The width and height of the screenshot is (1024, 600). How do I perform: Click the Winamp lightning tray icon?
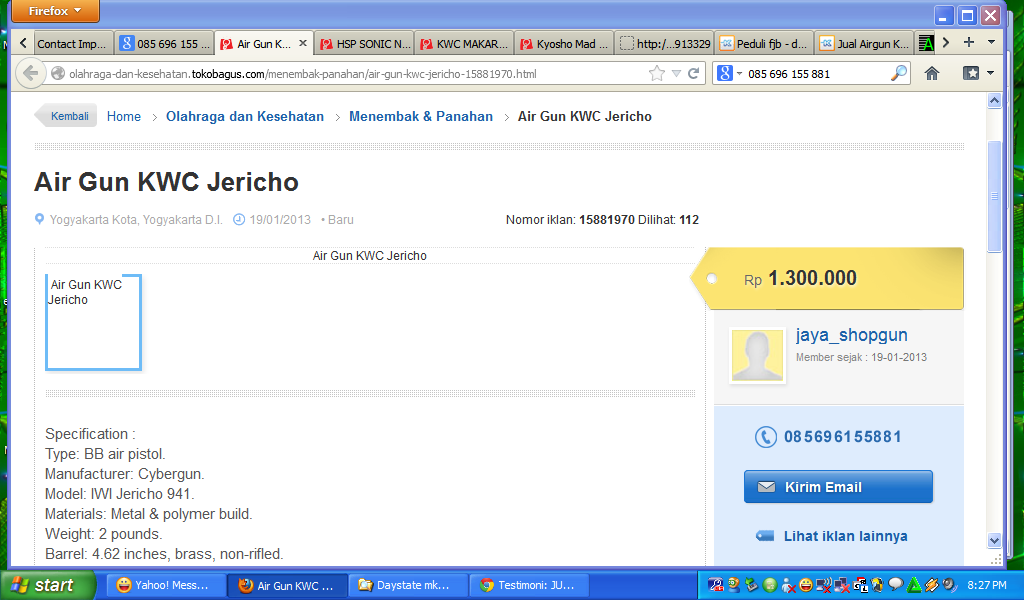[932, 585]
